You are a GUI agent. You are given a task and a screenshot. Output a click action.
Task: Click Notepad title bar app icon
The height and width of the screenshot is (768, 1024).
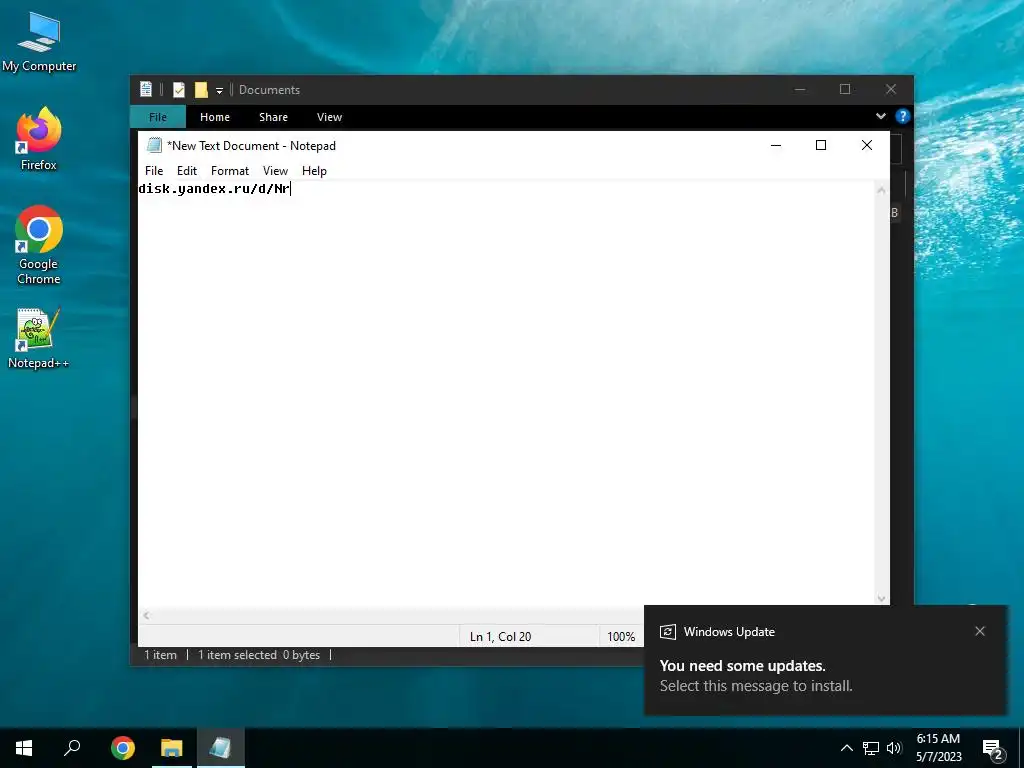tap(154, 145)
